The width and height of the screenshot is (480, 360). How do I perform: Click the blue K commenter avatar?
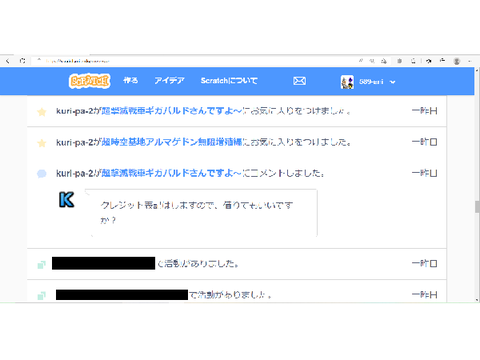66,200
